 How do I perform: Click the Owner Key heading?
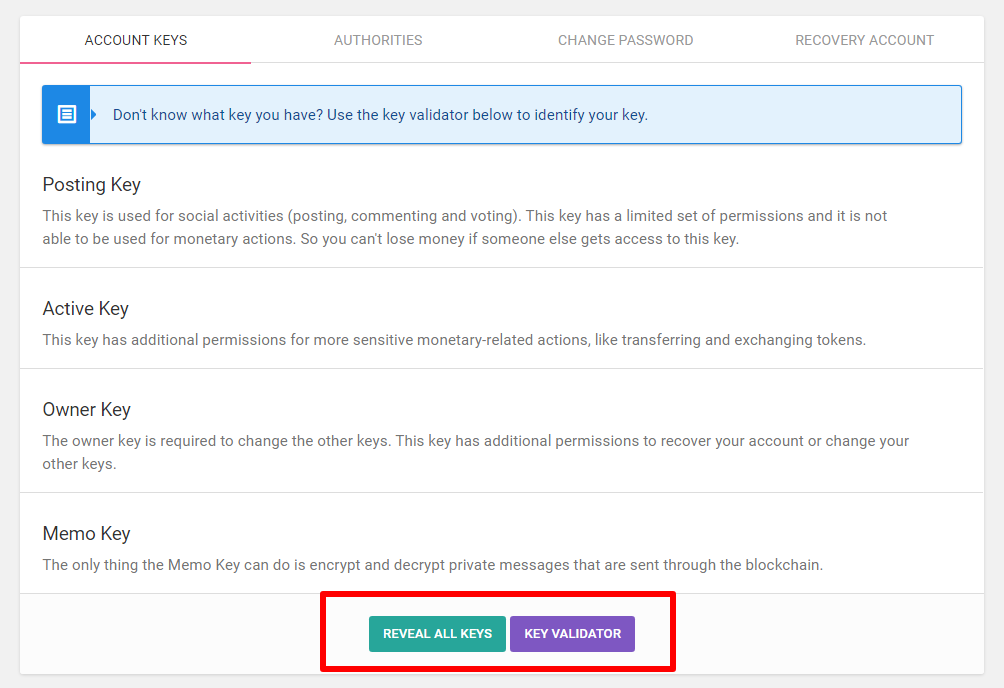86,410
